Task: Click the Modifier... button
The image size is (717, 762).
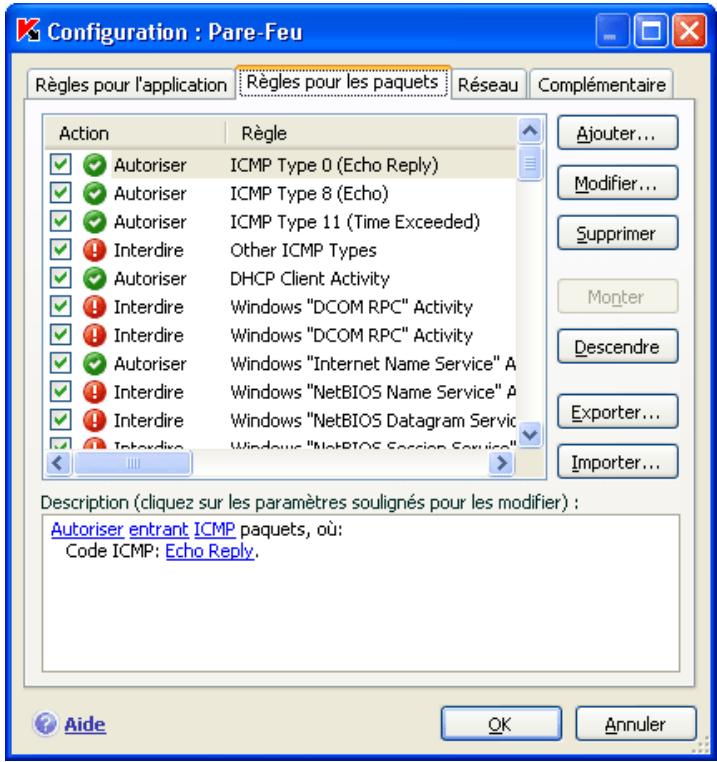Action: tap(617, 183)
